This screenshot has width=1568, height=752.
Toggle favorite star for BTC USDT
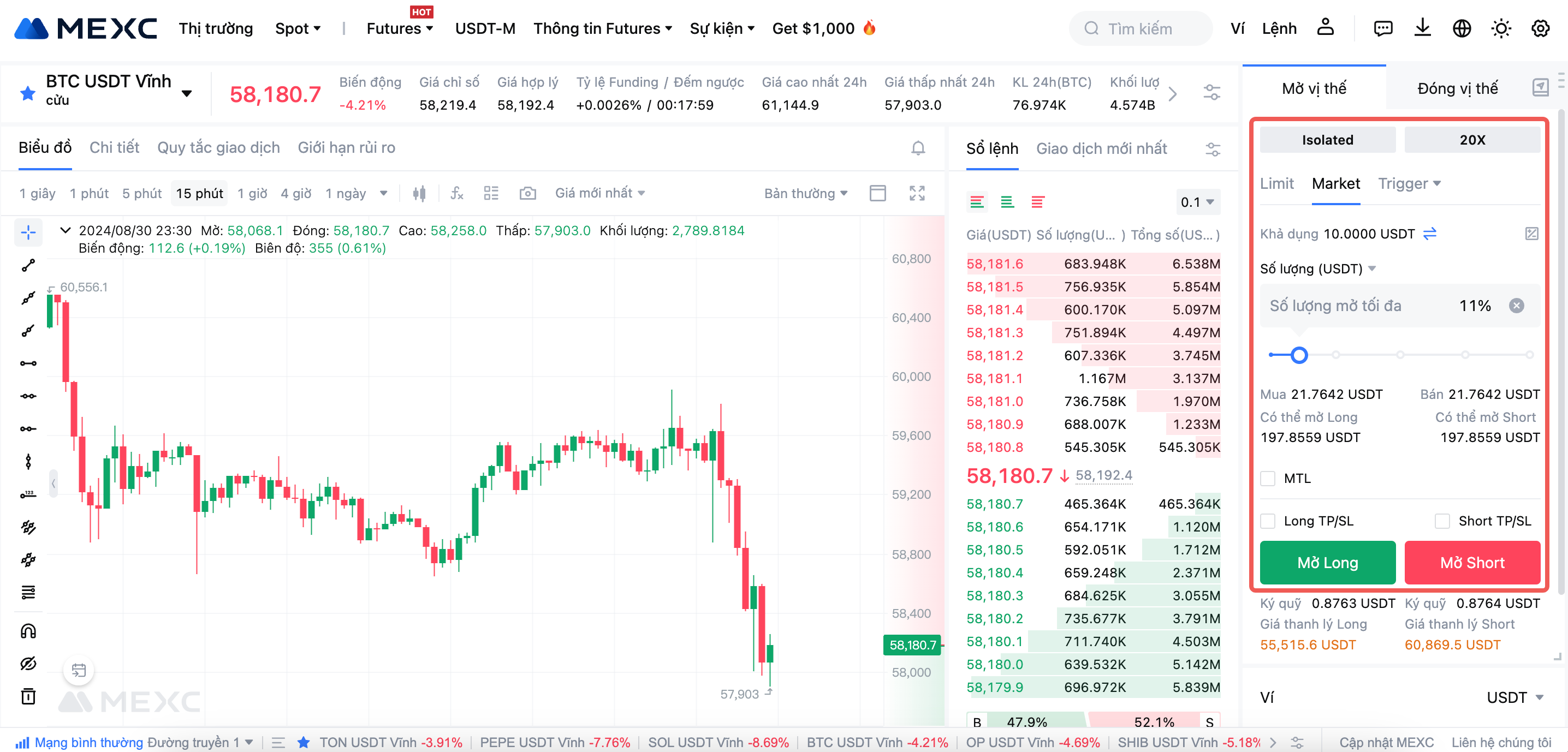28,92
